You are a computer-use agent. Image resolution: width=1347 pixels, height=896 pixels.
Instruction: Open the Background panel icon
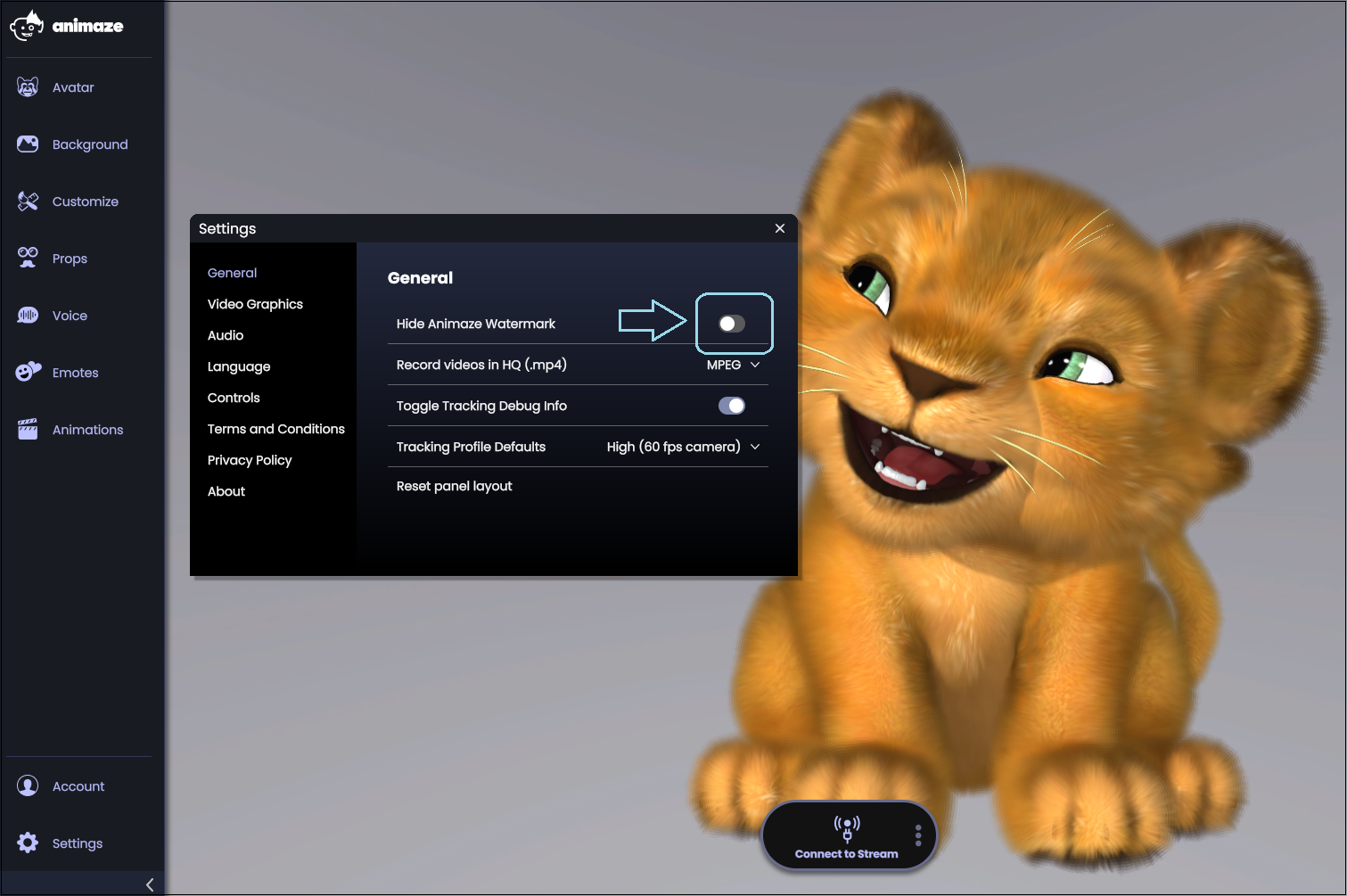click(28, 144)
